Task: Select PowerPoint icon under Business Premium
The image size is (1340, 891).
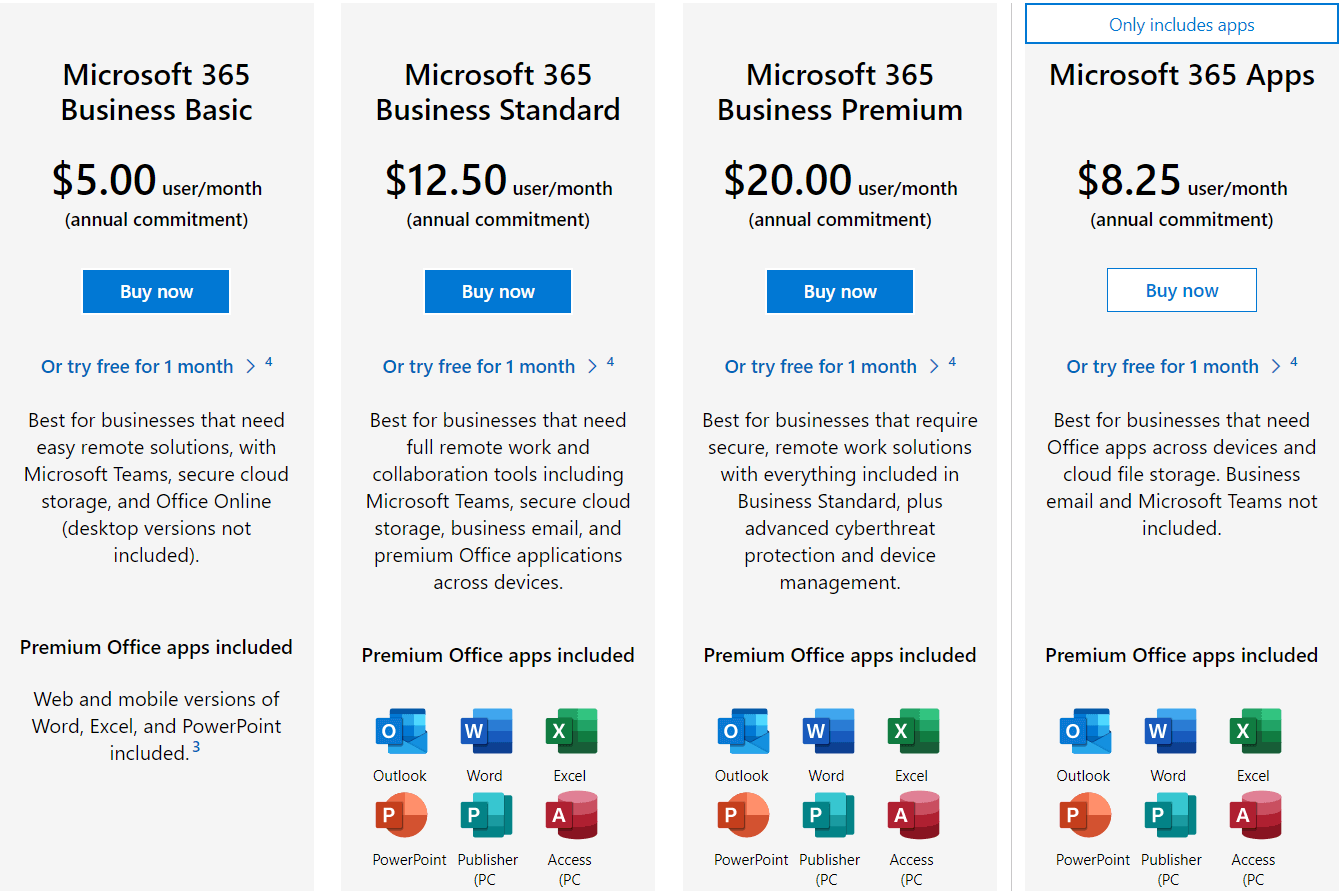Action: (x=742, y=815)
